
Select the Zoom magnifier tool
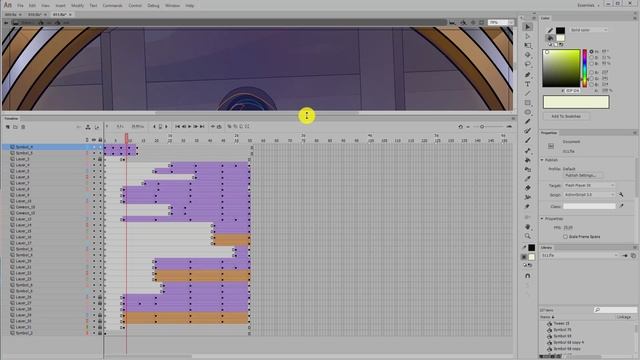527,236
